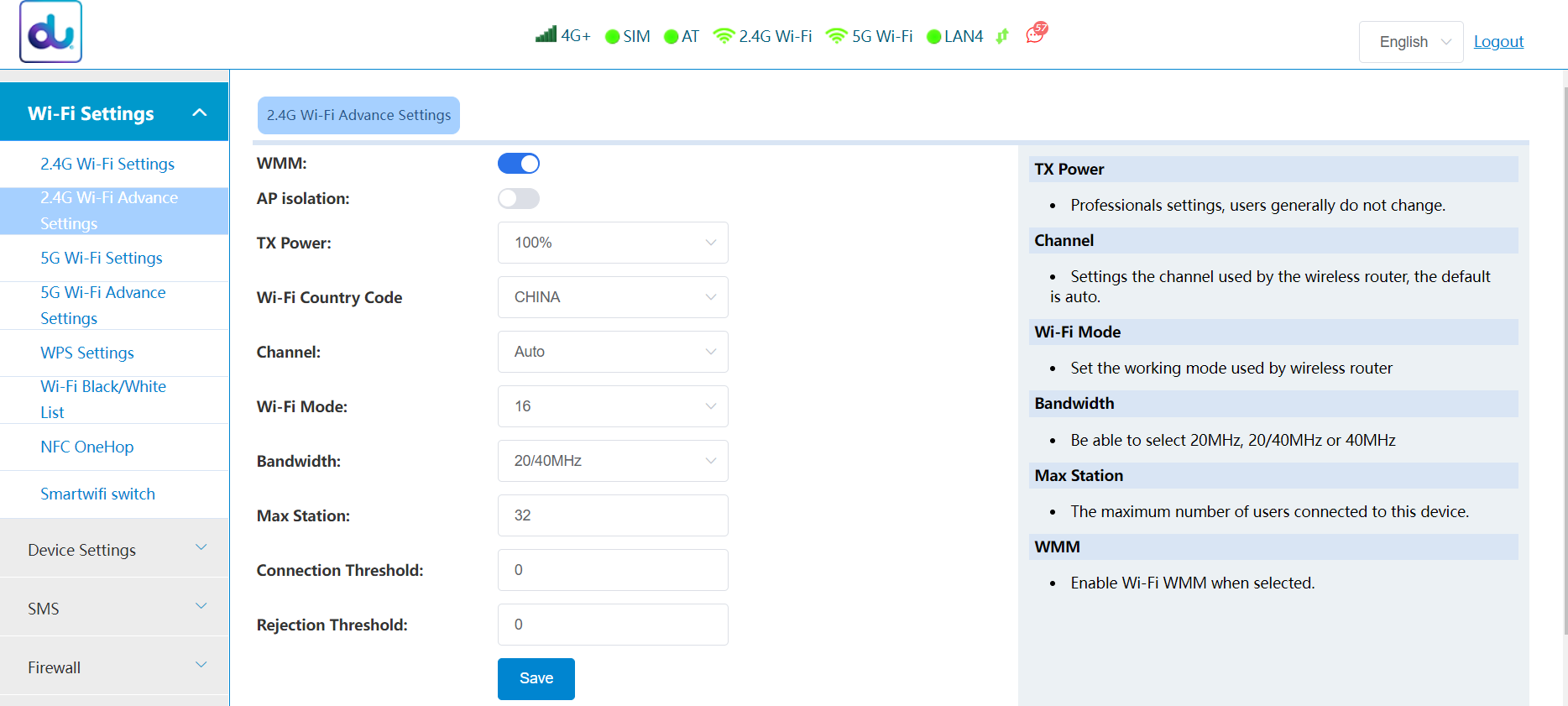
Task: Click the du logo icon
Action: pos(51,33)
